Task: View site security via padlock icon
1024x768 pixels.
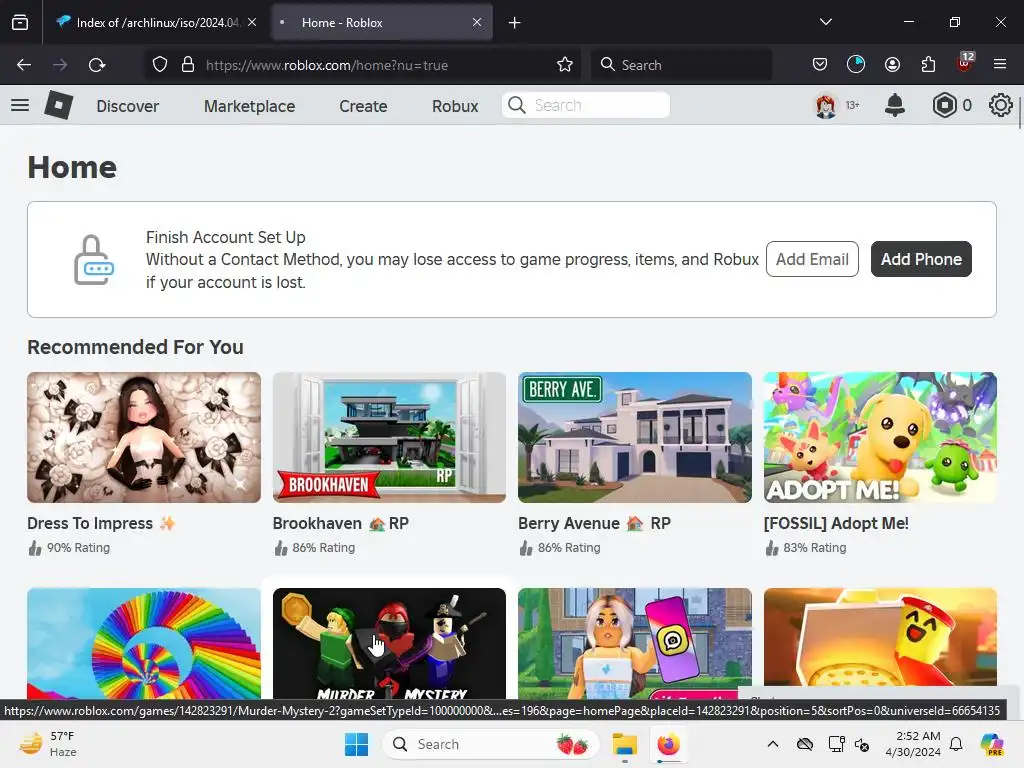Action: click(x=188, y=65)
